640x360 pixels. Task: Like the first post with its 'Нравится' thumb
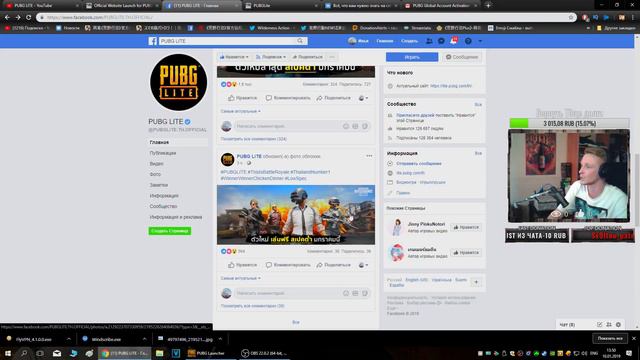pos(242,98)
